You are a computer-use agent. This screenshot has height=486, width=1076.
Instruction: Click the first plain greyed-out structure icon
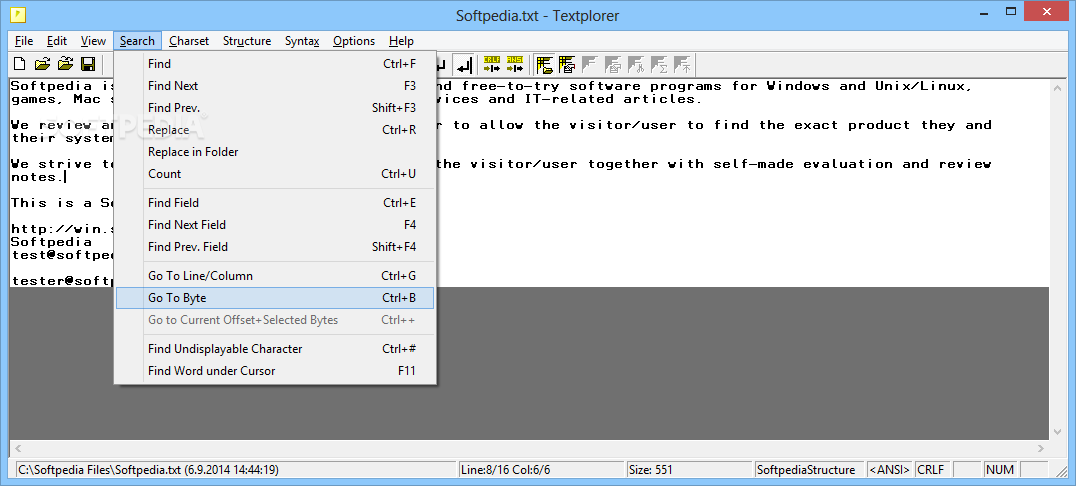[589, 65]
